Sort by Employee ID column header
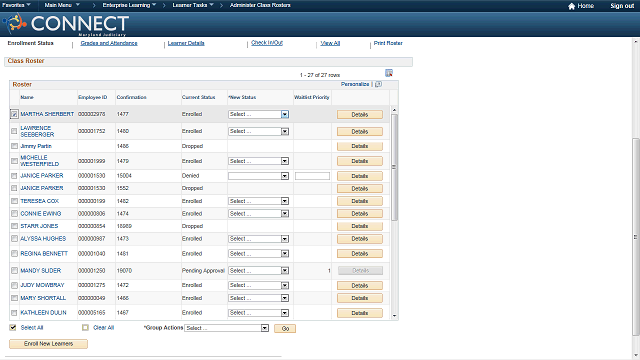This screenshot has height=360, width=640. (93, 97)
